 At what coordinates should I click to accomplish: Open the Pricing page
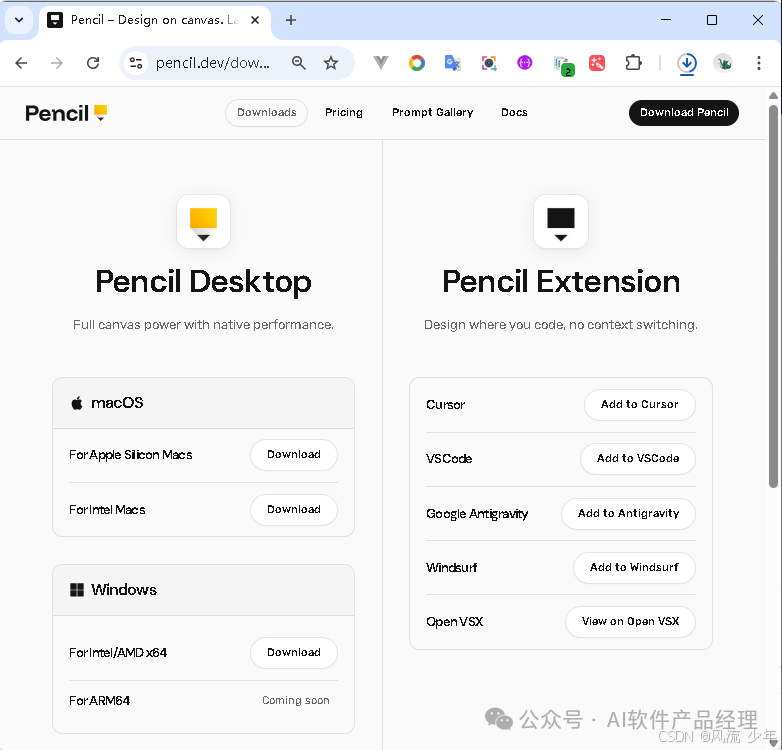[x=344, y=113]
